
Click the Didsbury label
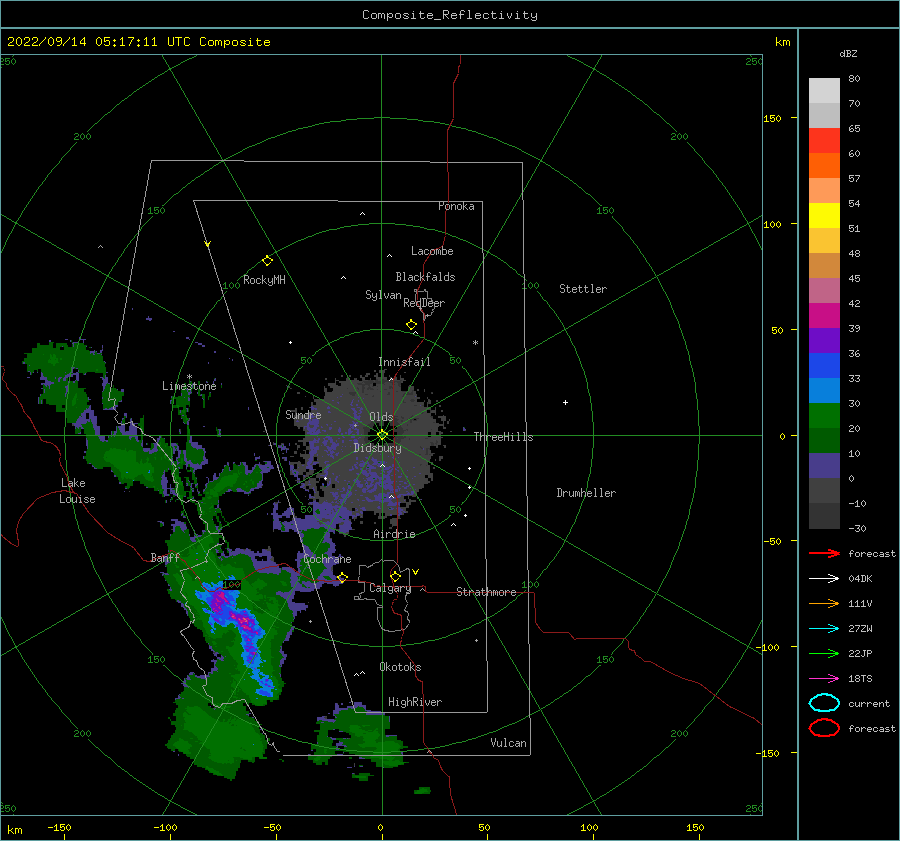[377, 448]
